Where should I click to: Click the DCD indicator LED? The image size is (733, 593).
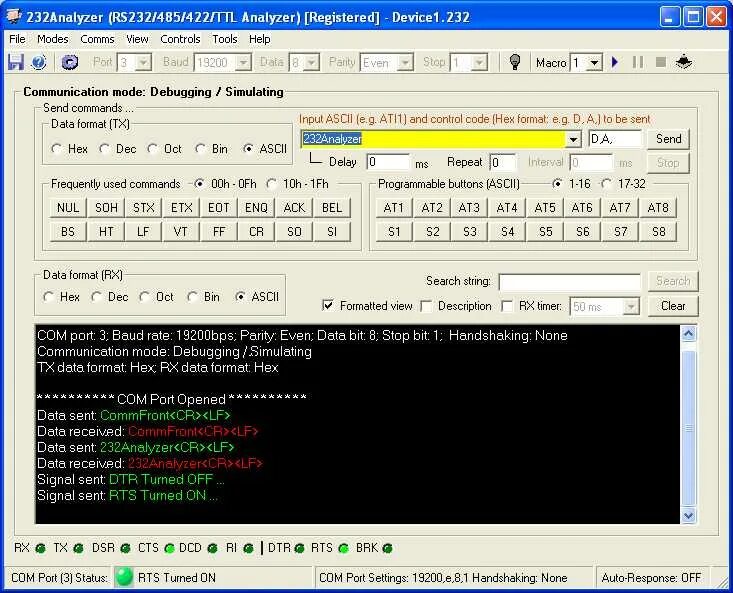(x=212, y=548)
